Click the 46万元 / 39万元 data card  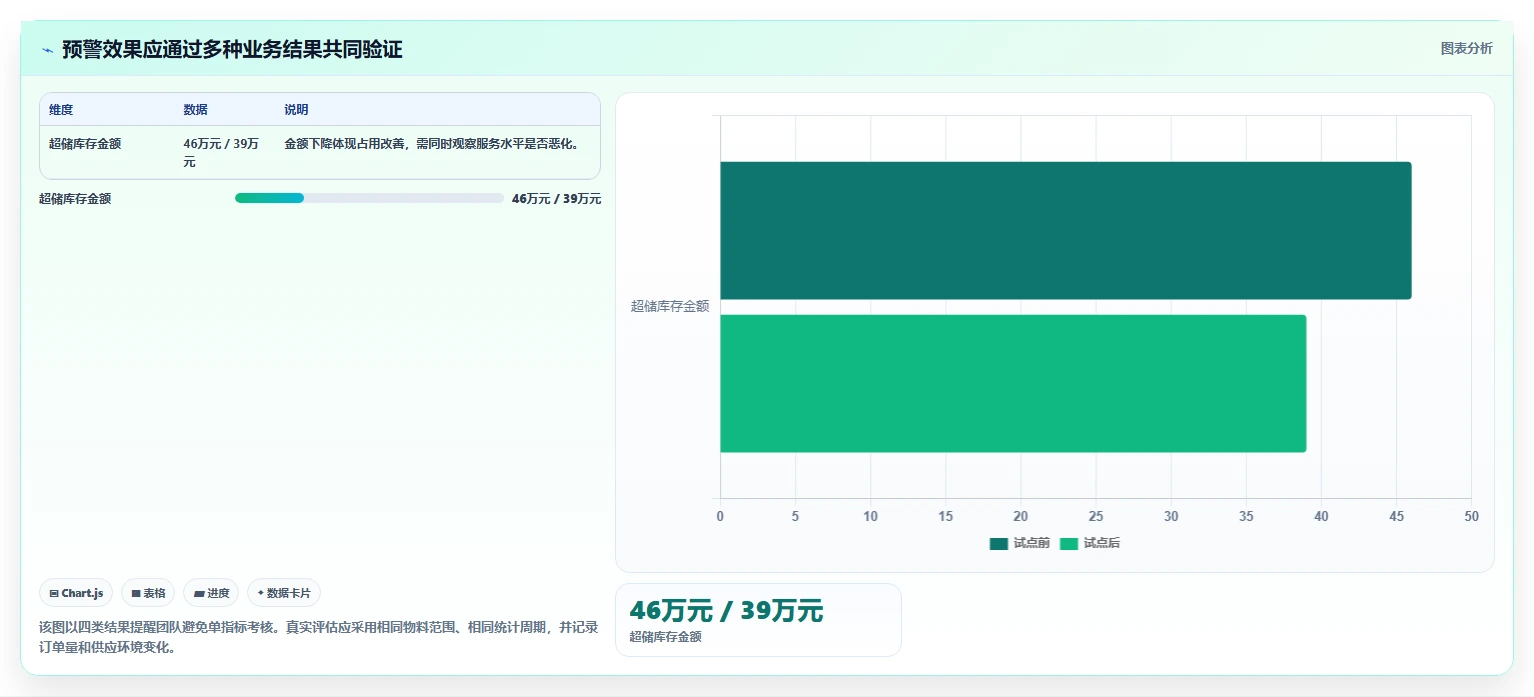[758, 620]
